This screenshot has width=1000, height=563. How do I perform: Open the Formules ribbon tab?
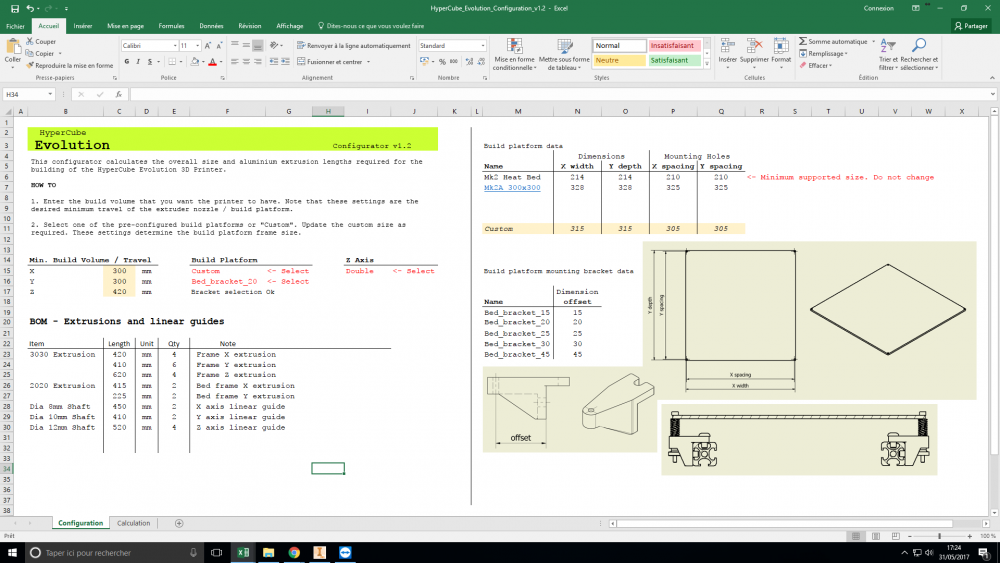pyautogui.click(x=171, y=26)
